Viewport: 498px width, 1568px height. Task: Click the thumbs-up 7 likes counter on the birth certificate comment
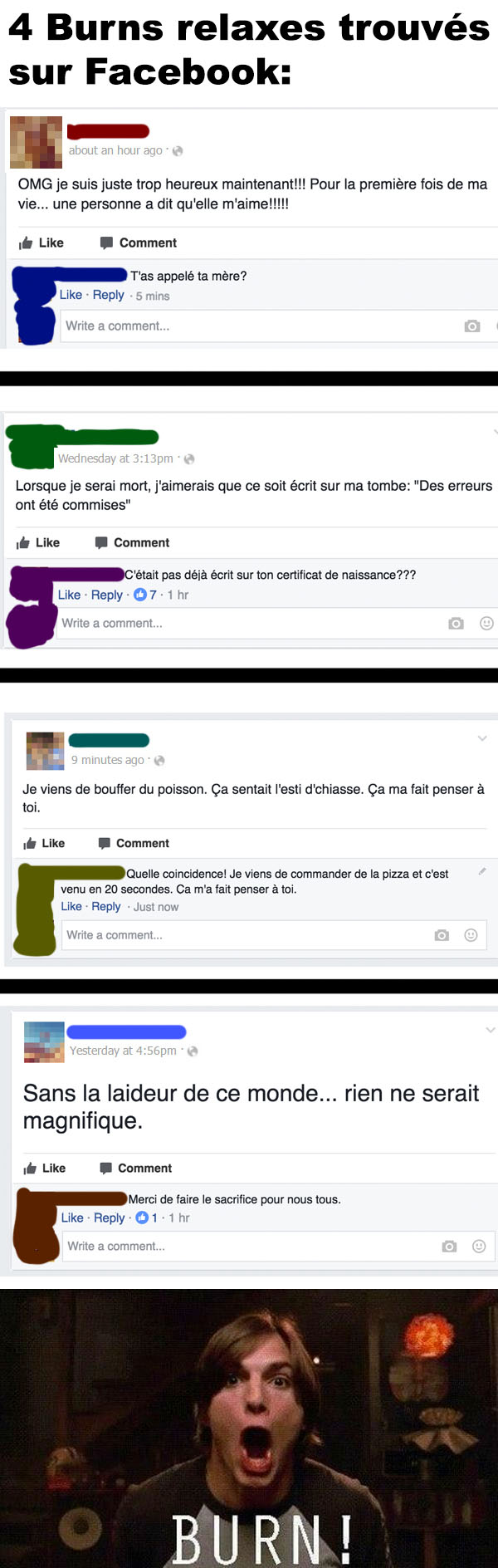pyautogui.click(x=145, y=595)
